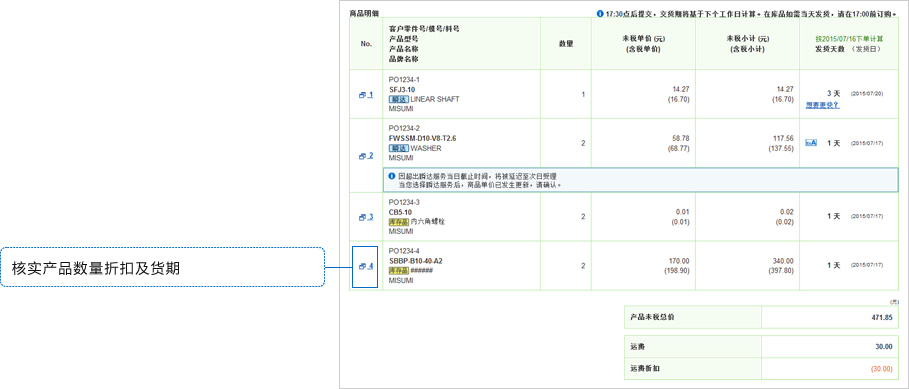This screenshot has width=909, height=389.
Task: Click the 产品未税总价 label
Action: pos(652,317)
